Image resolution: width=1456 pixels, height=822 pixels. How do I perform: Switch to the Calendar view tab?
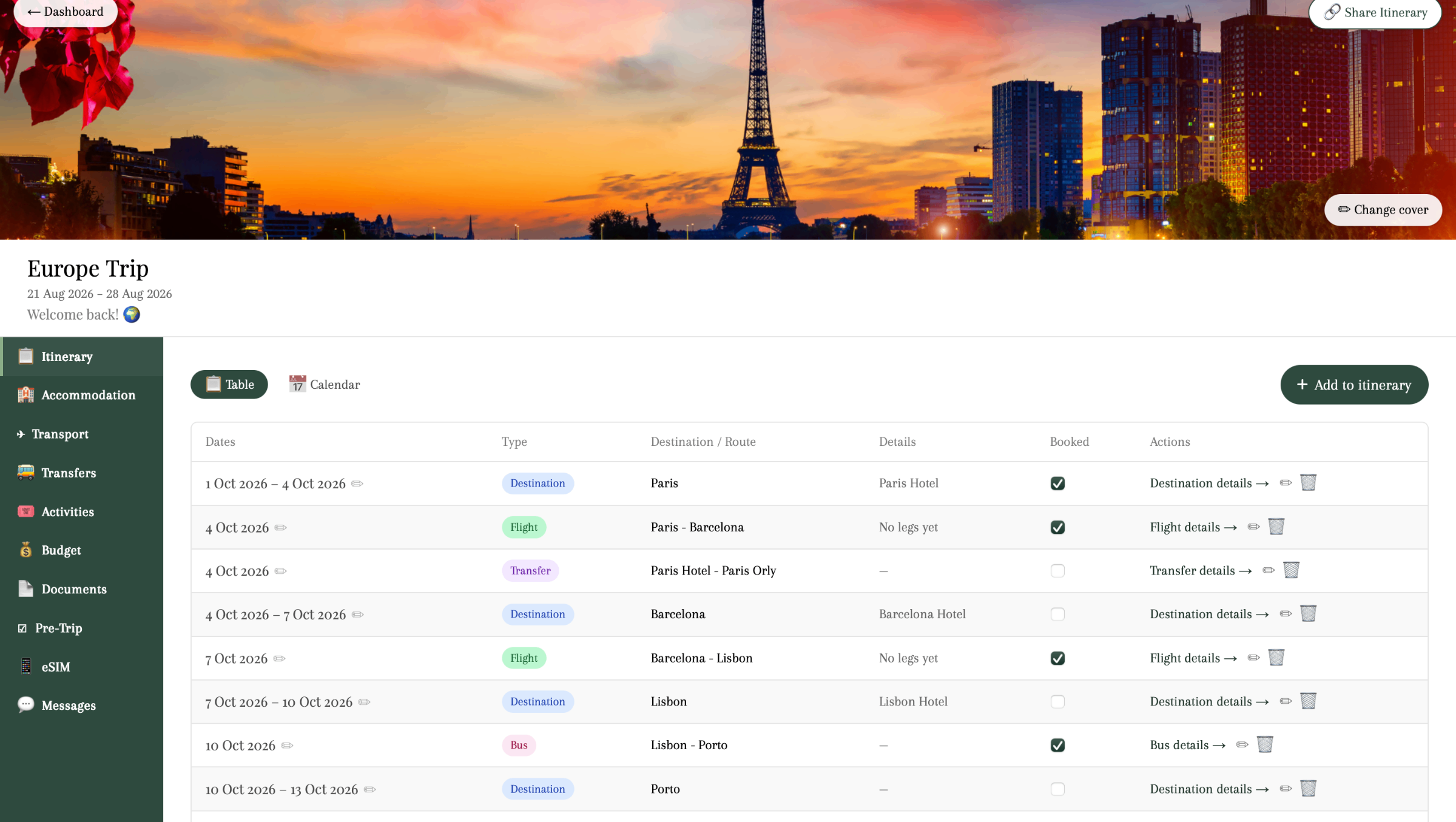[x=325, y=385]
